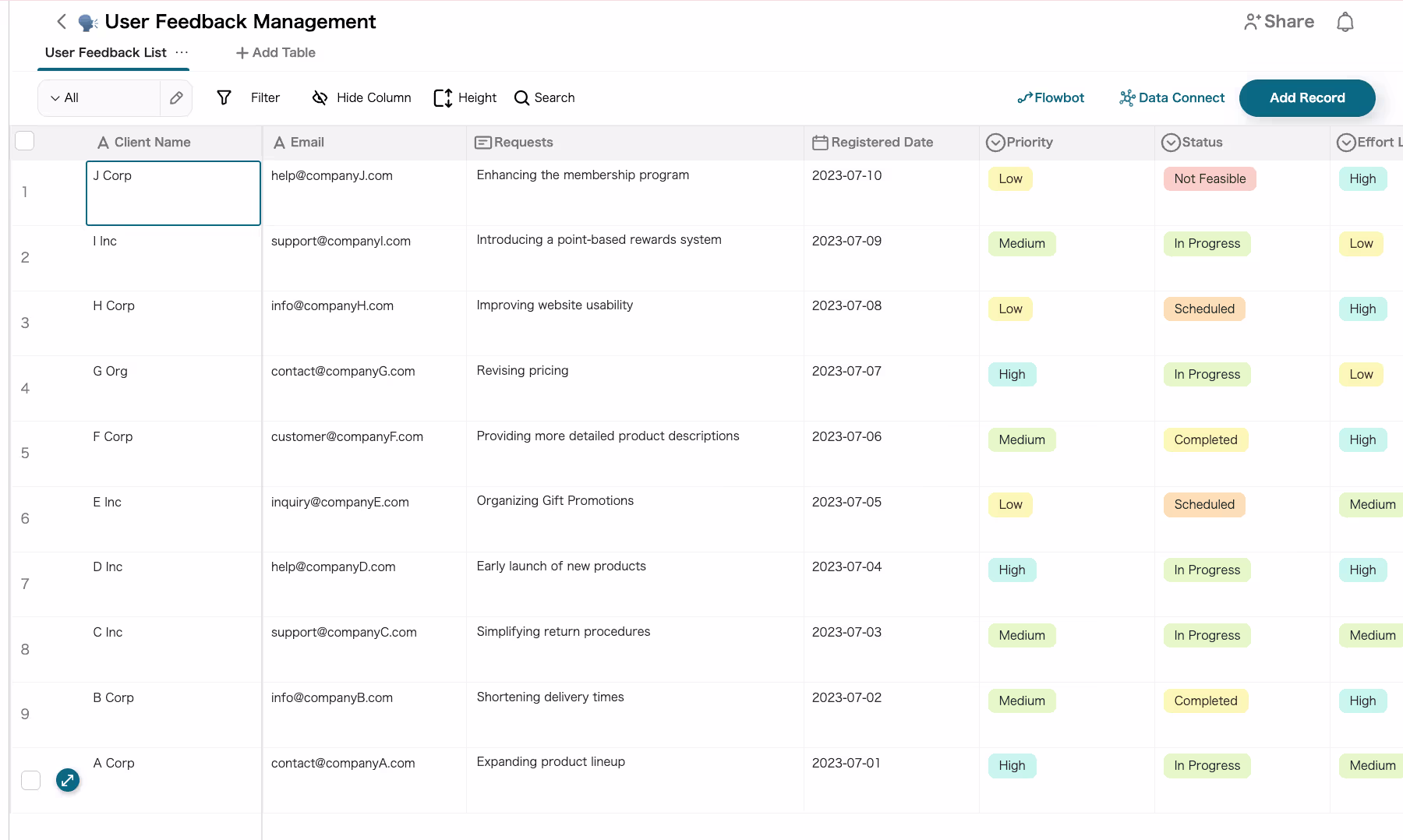Screen dimensions: 1403x840
Task: Open notifications bell icon
Action: tap(1345, 22)
